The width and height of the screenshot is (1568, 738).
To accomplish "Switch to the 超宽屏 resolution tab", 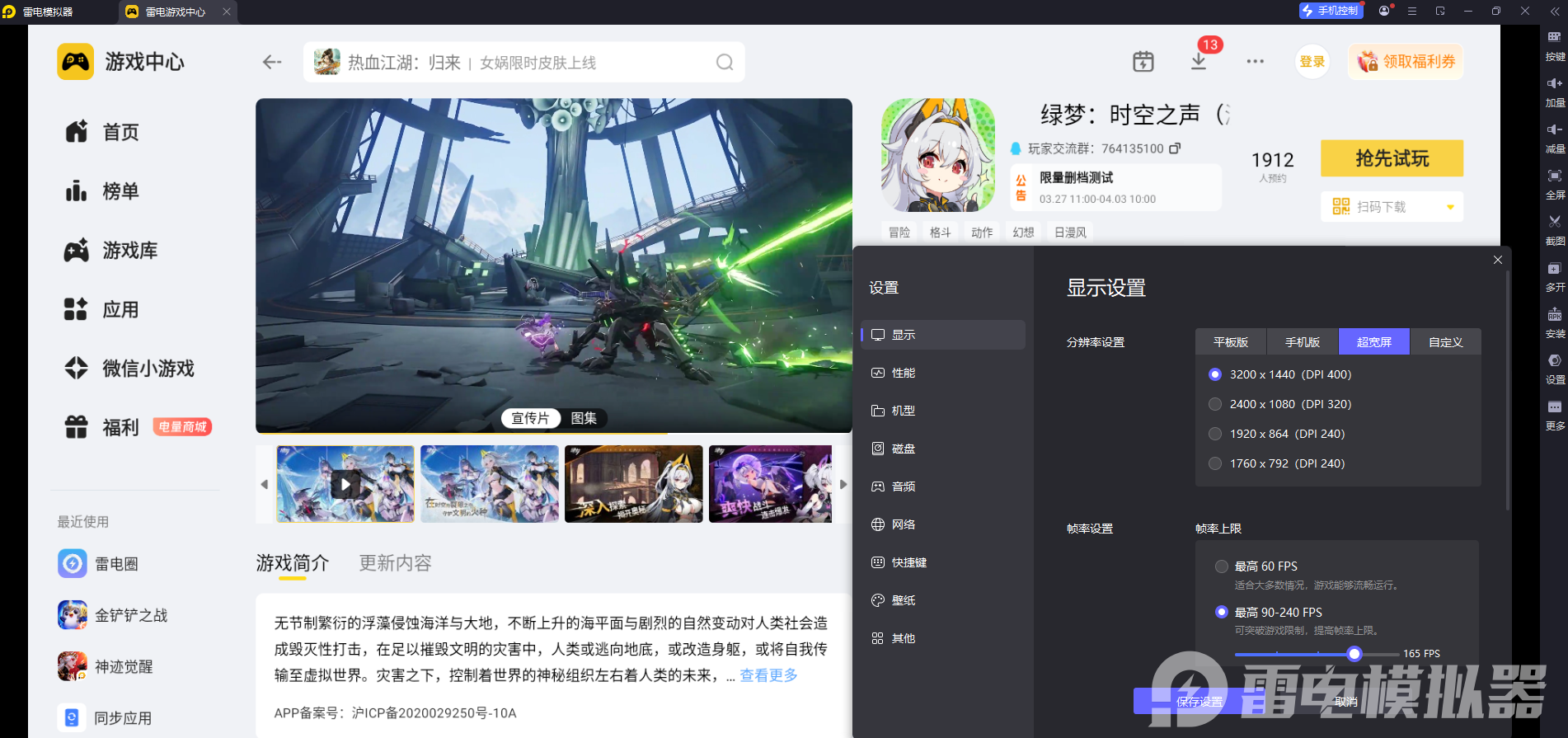I will [1374, 342].
